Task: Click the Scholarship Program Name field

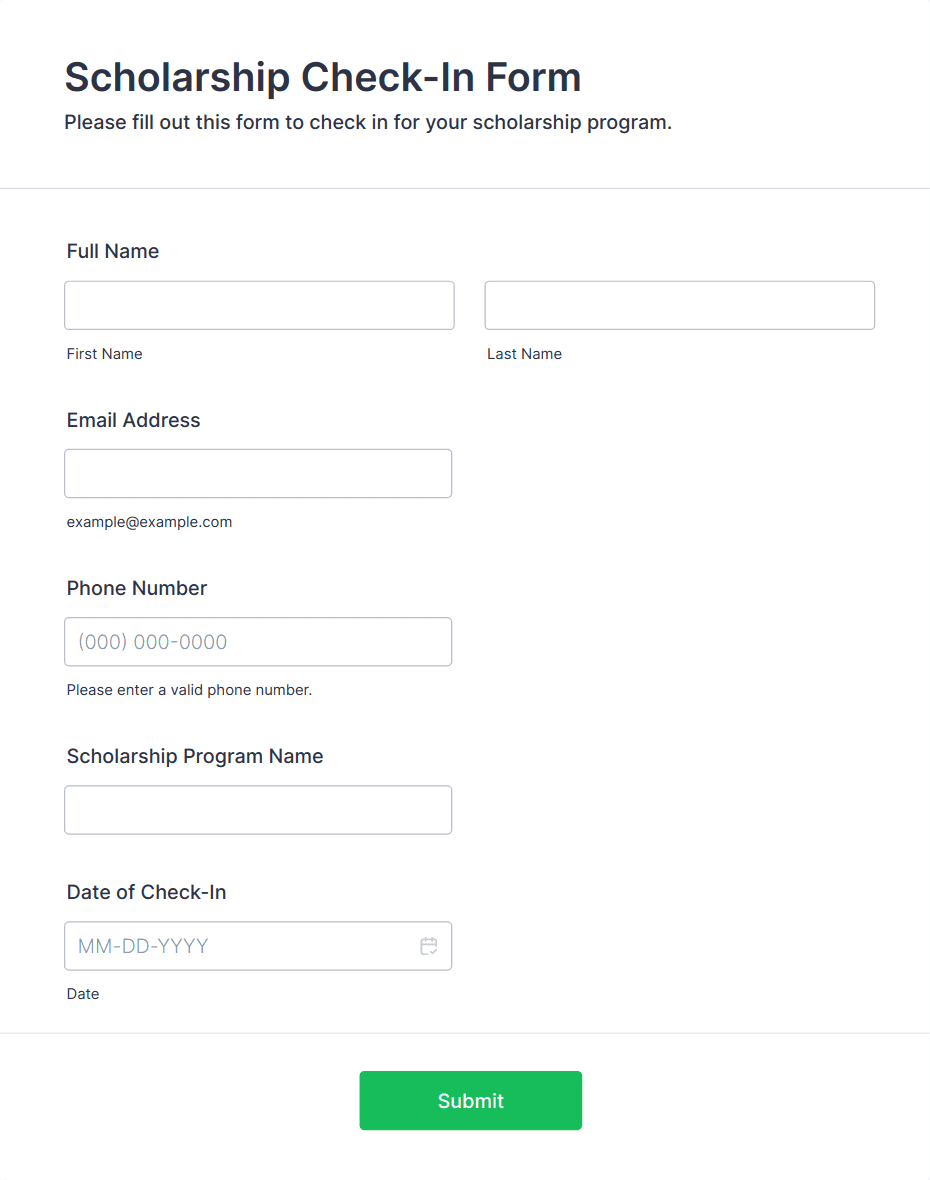Action: pos(258,810)
